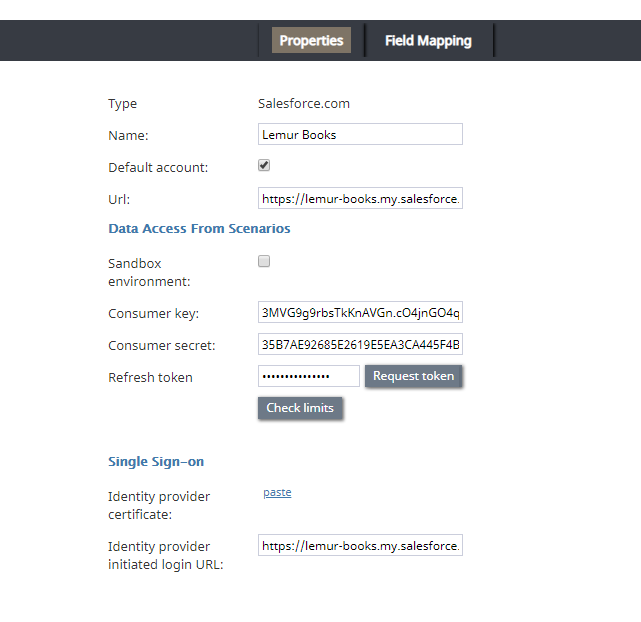Screen dimensions: 641x622
Task: Click the Identity provider certificate: label
Action: (x=159, y=506)
